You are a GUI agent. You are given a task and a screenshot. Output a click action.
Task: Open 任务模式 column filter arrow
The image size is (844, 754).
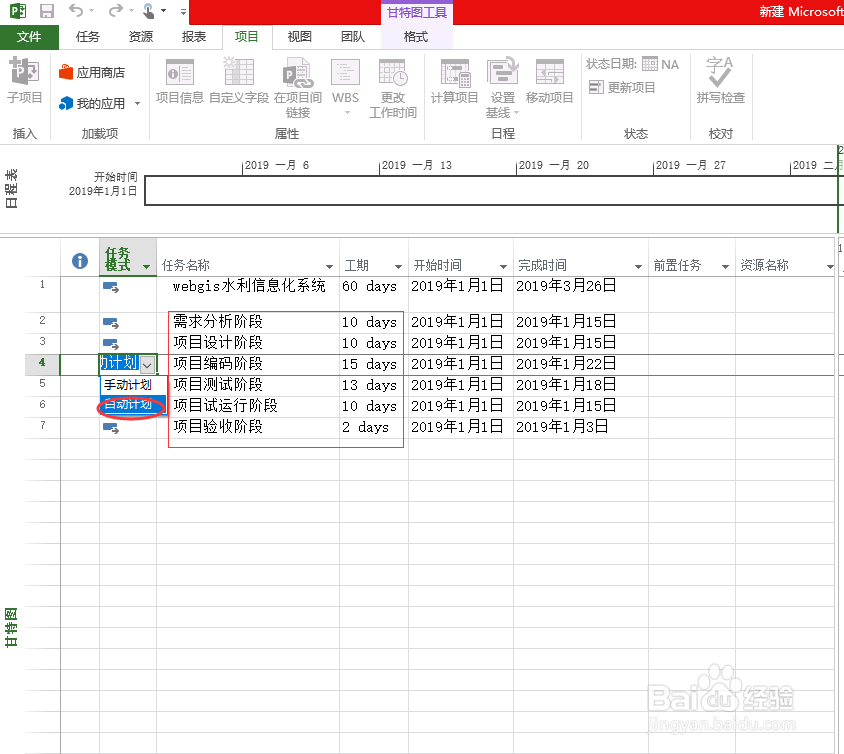(x=146, y=267)
